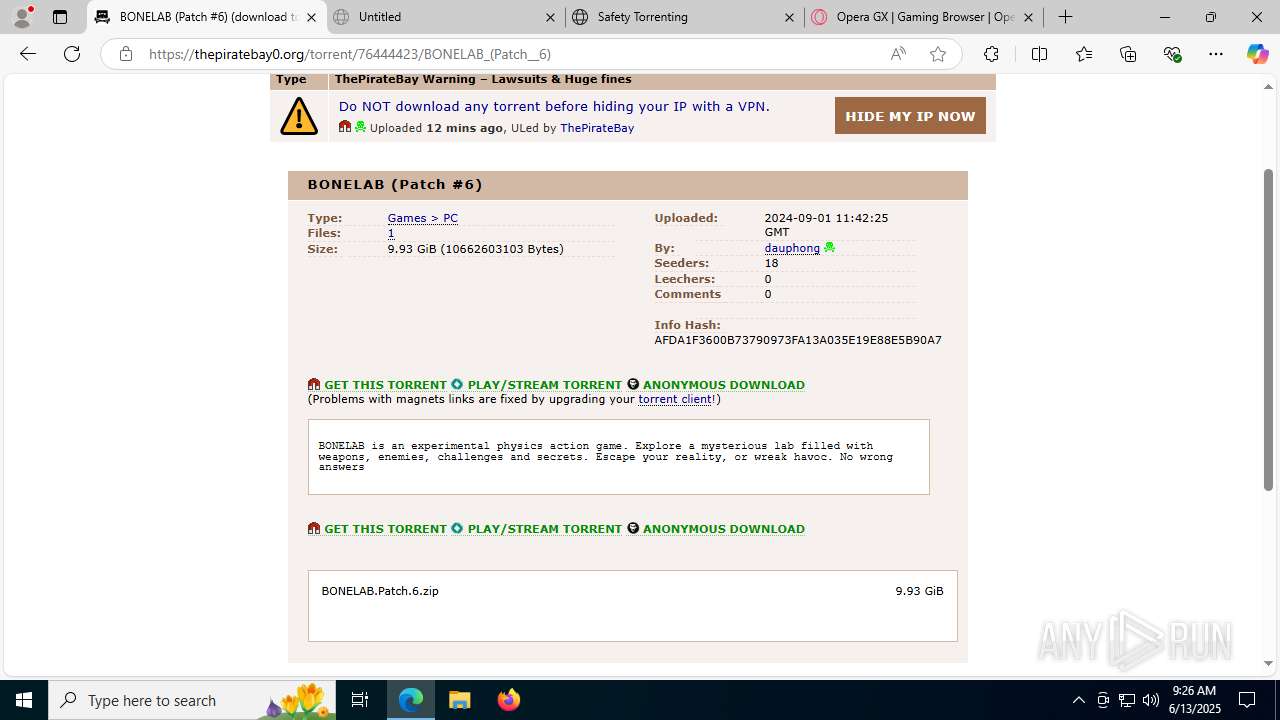Open Settings and more ellipsis menu

(1216, 54)
